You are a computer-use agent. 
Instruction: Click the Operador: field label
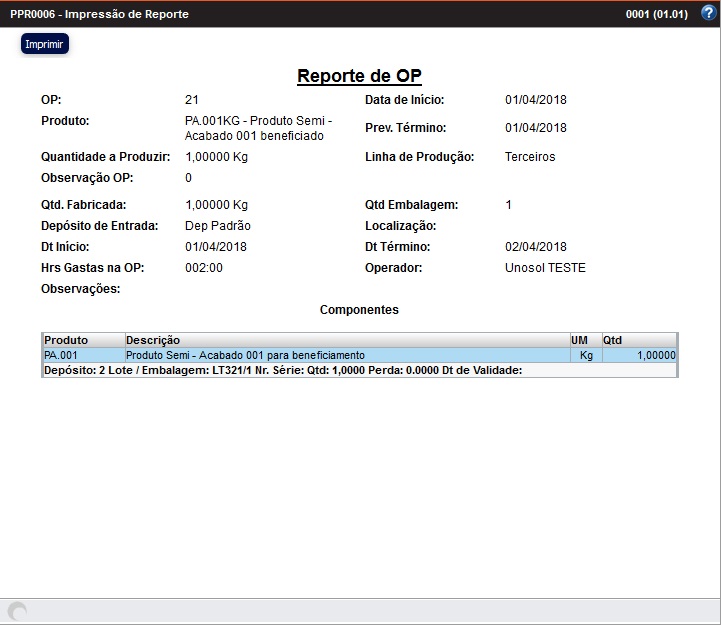[x=394, y=268]
